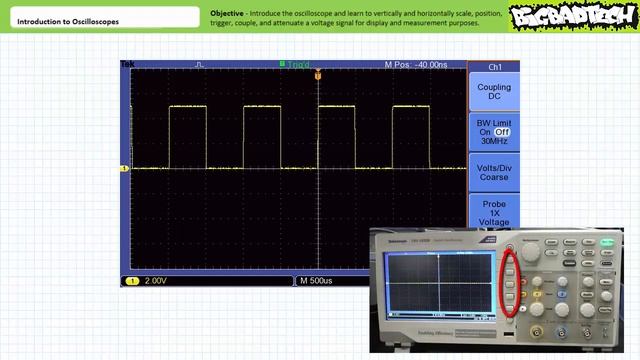Select the Volts/Div Coarse softkey
Viewport: 640px width, 360px height.
(x=494, y=173)
